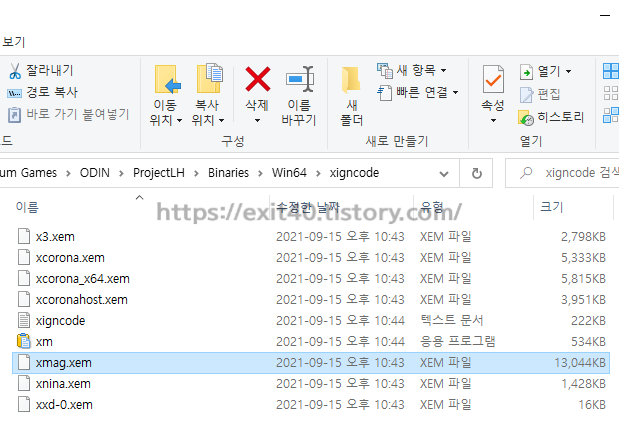Click the 응용 프로그램 type cell
Image resolution: width=619 pixels, height=425 pixels.
(x=458, y=341)
